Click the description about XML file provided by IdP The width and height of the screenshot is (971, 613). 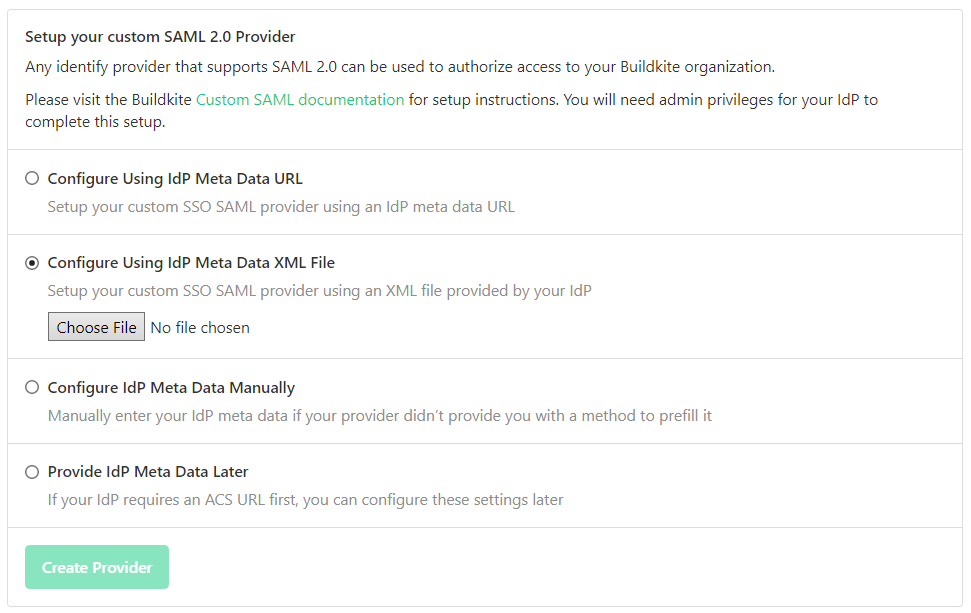(319, 291)
